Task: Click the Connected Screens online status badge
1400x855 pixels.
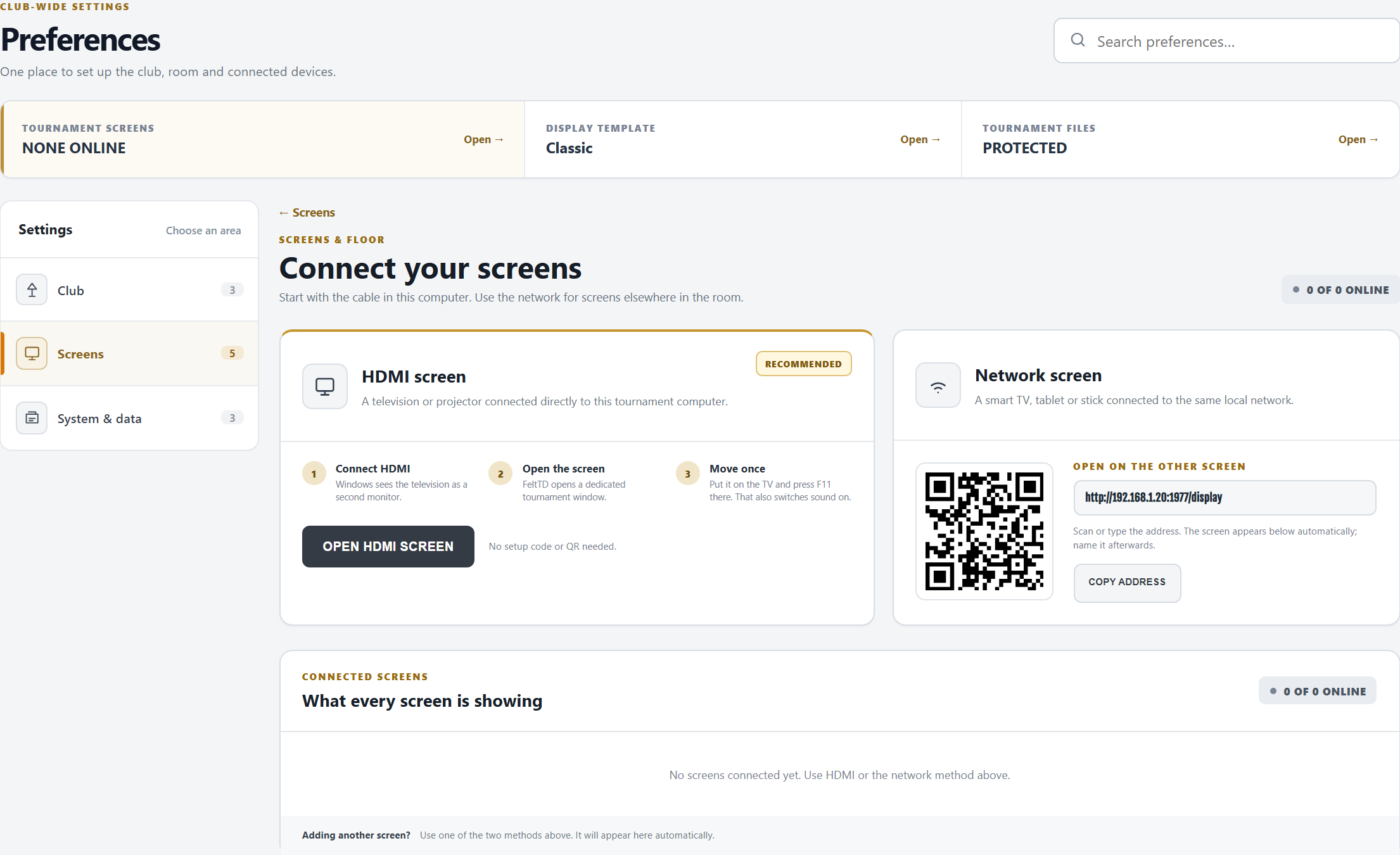Action: [x=1318, y=692]
